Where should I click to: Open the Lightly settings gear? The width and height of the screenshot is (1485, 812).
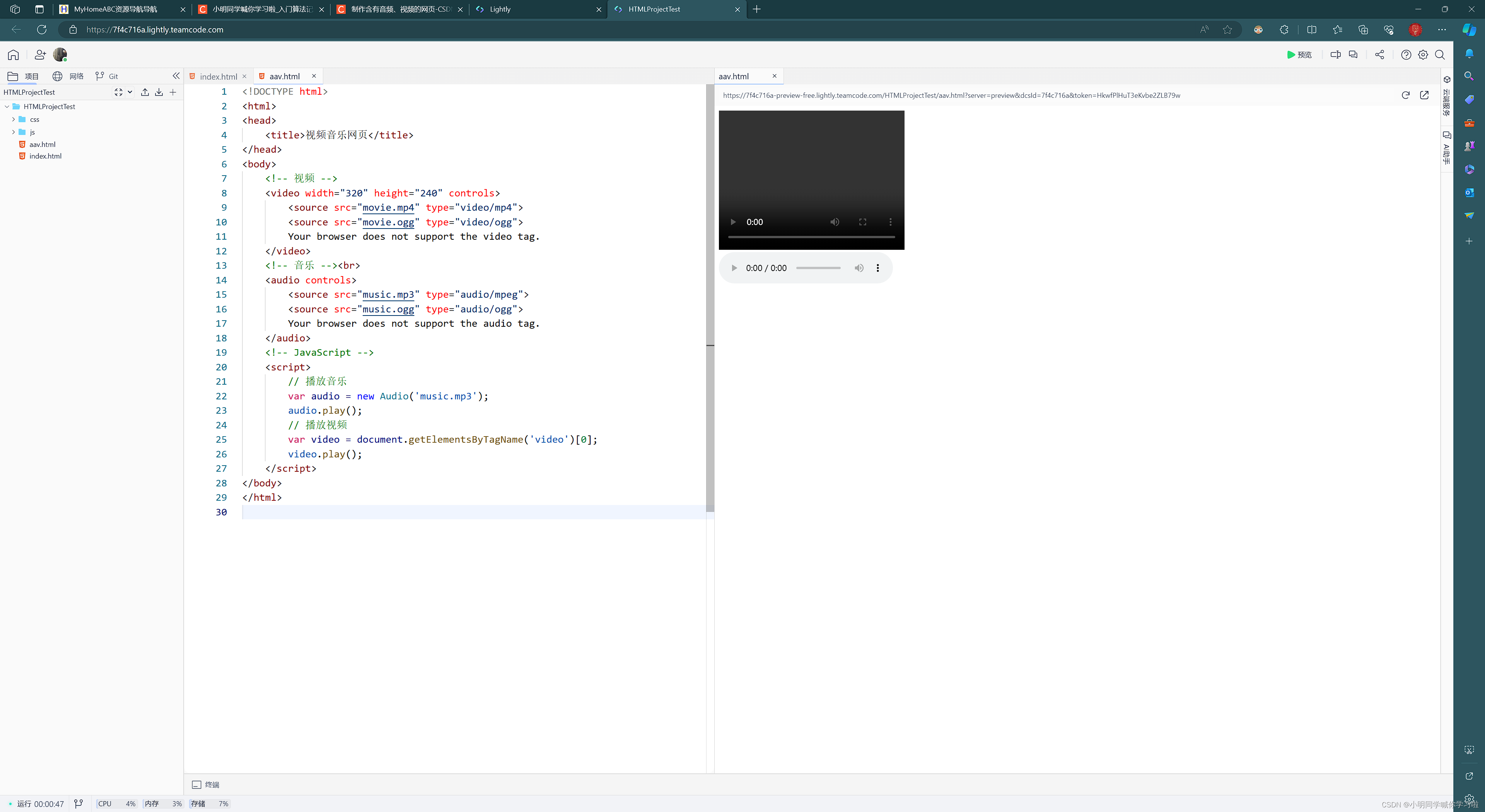tap(1423, 55)
